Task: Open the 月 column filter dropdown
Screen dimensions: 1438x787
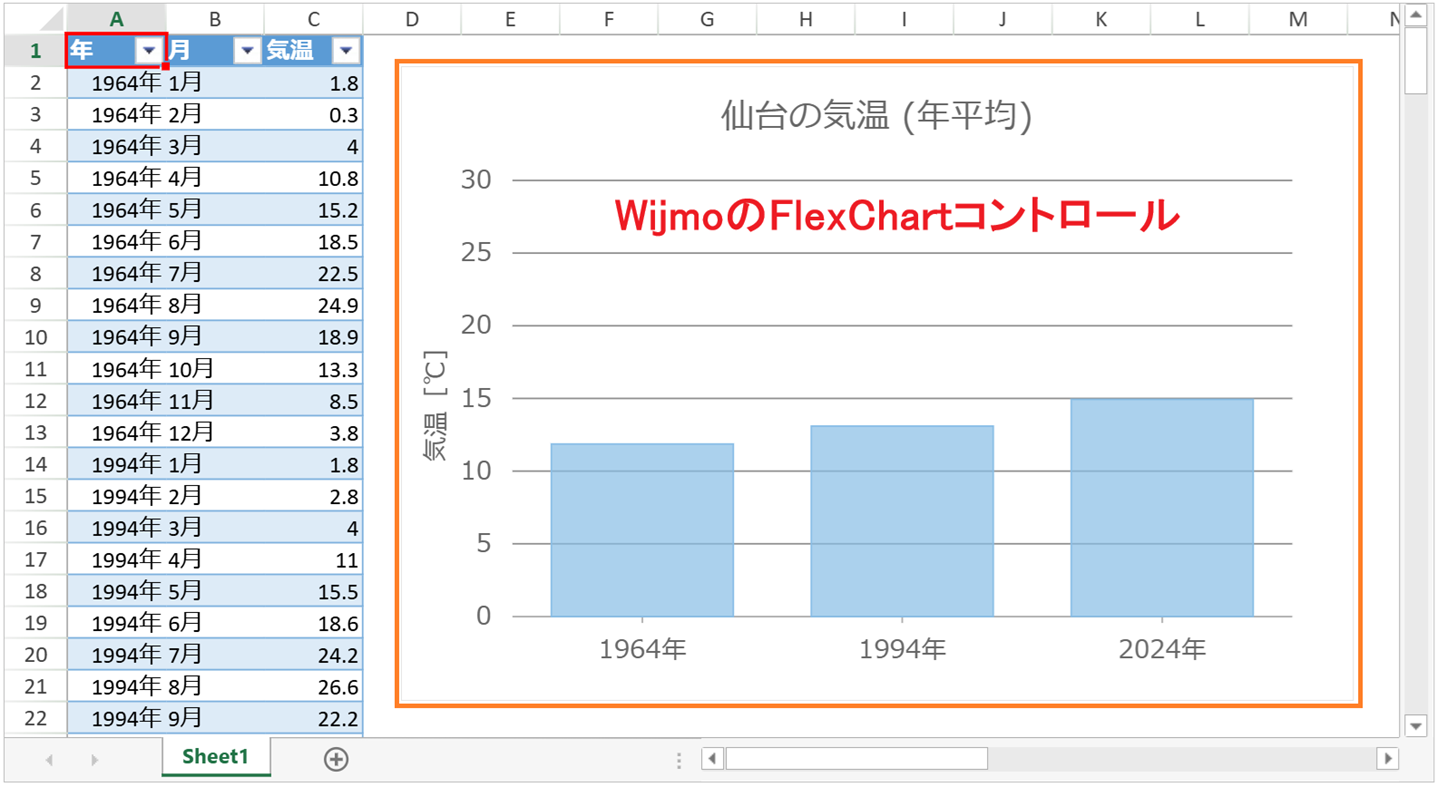Action: (x=246, y=51)
